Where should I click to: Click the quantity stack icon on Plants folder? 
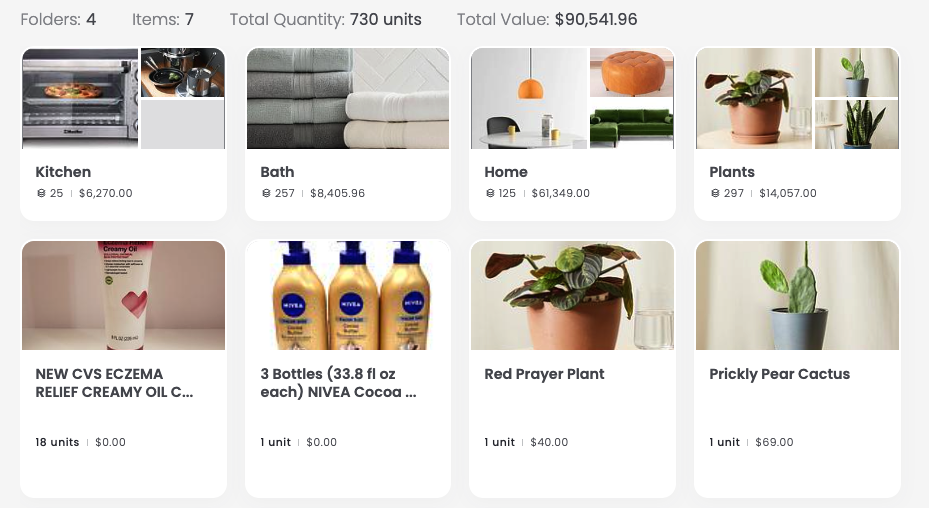pyautogui.click(x=713, y=193)
